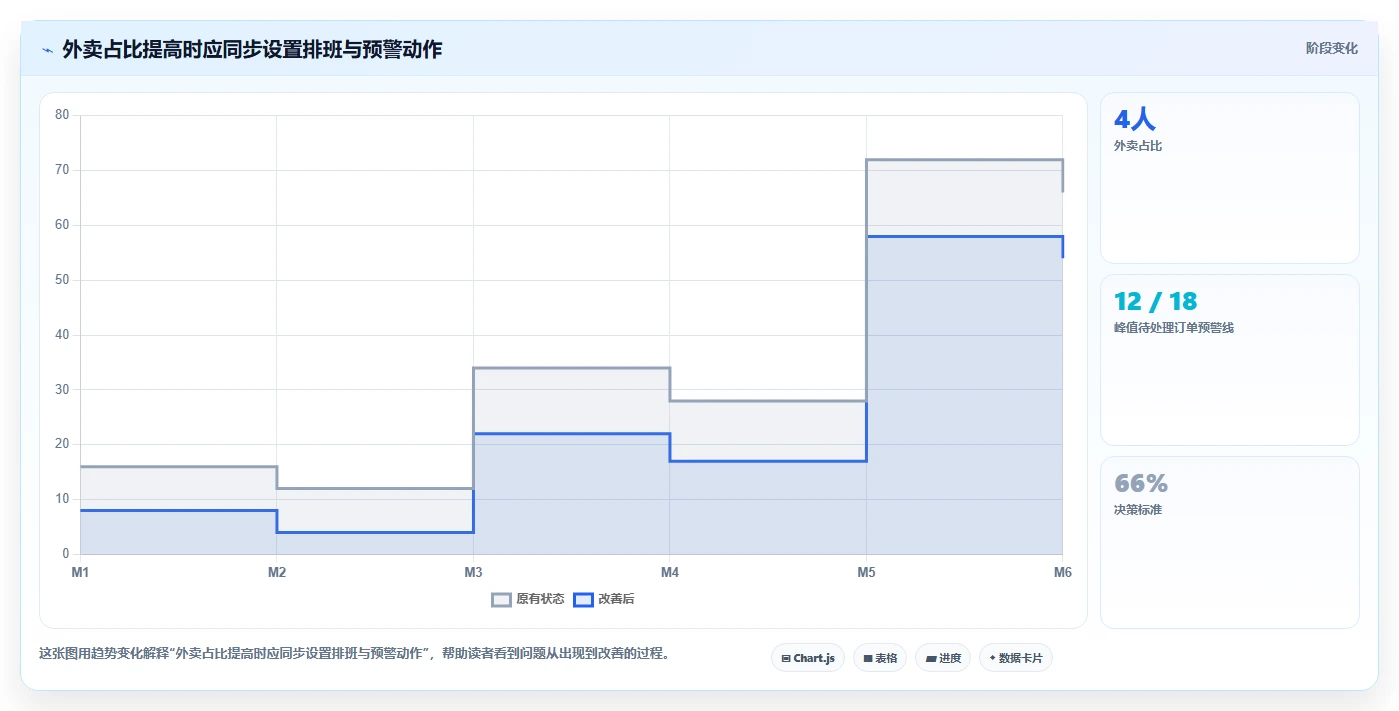
Task: Click the Chart.js tag
Action: click(x=808, y=658)
